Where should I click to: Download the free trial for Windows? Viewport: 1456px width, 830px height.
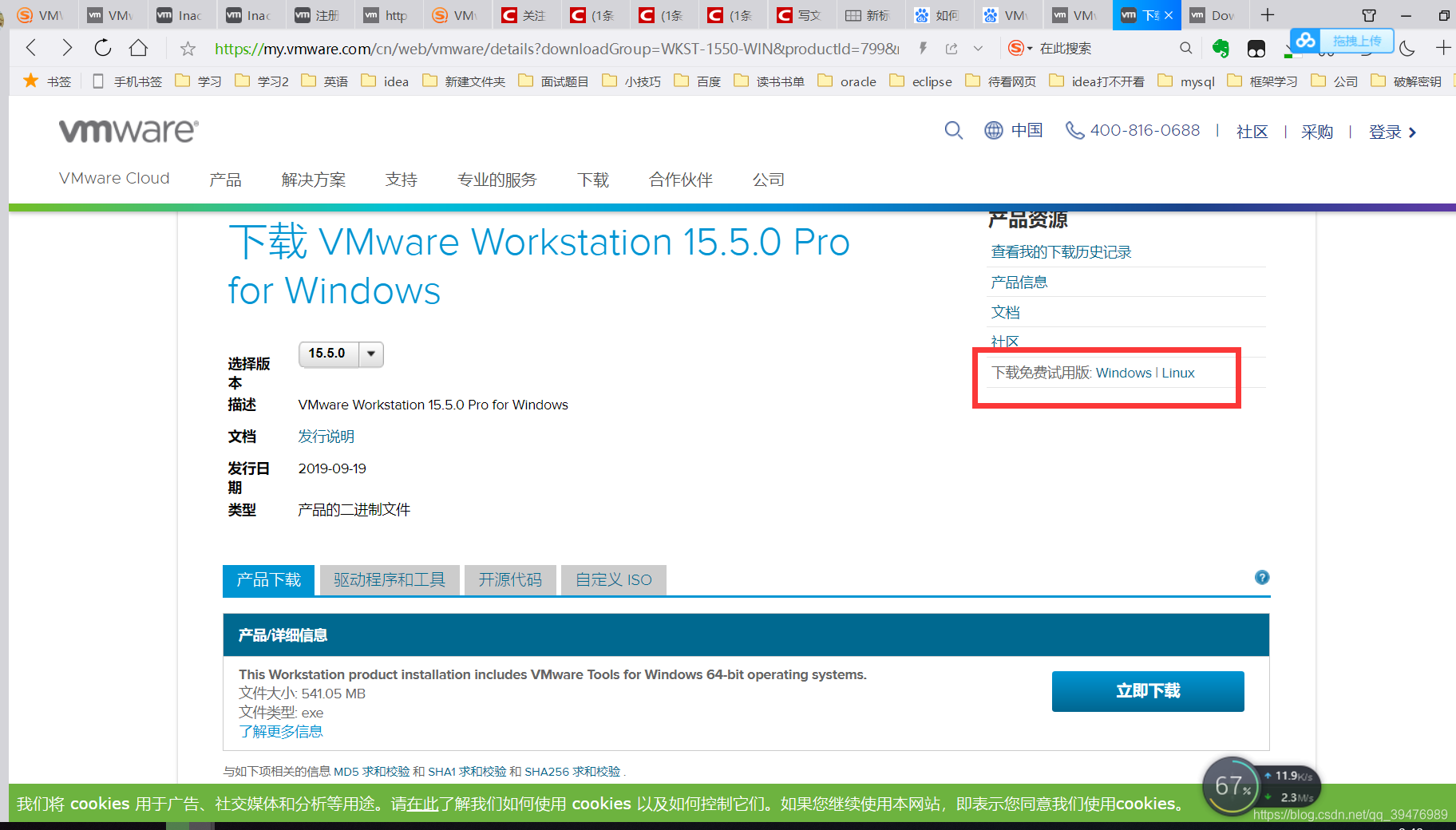click(1123, 373)
